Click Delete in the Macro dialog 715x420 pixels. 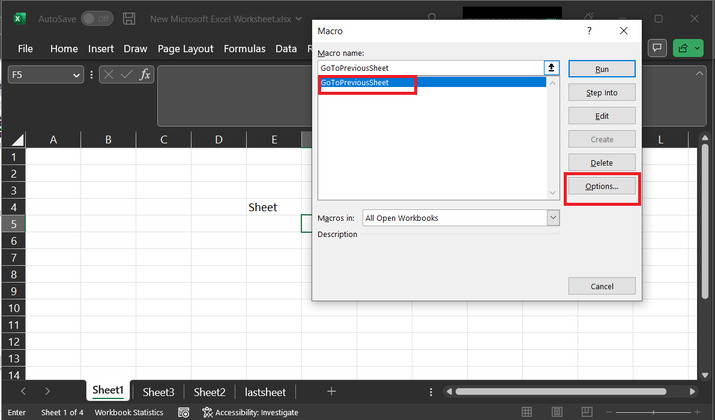pyautogui.click(x=601, y=163)
